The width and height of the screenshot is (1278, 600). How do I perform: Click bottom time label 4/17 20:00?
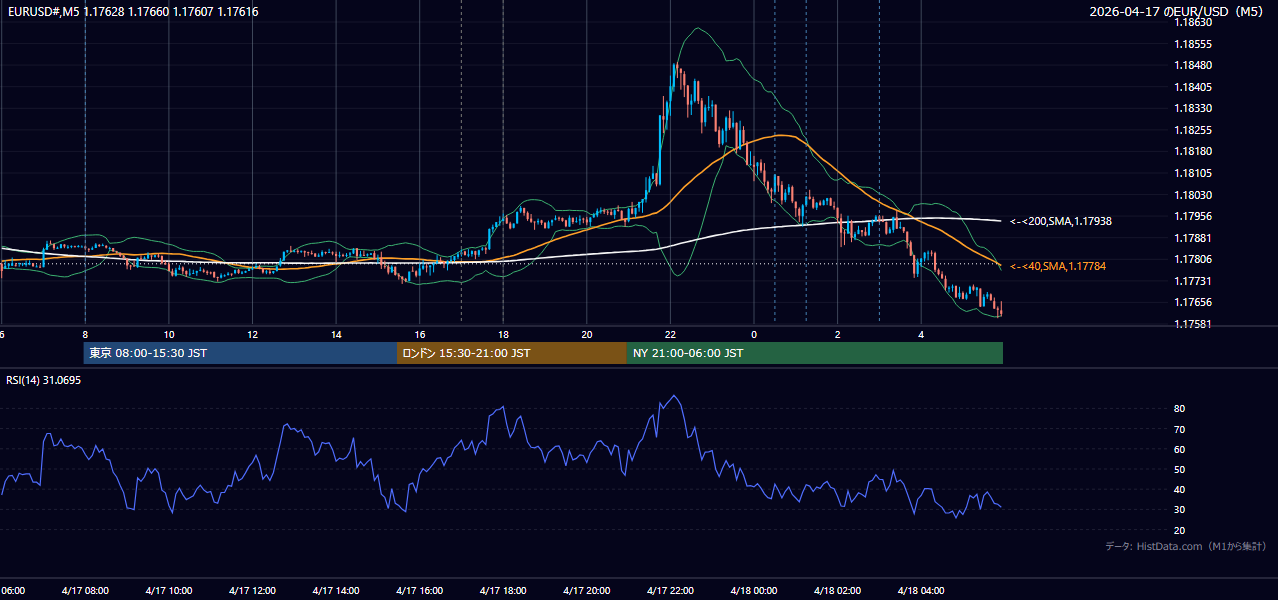coord(587,591)
